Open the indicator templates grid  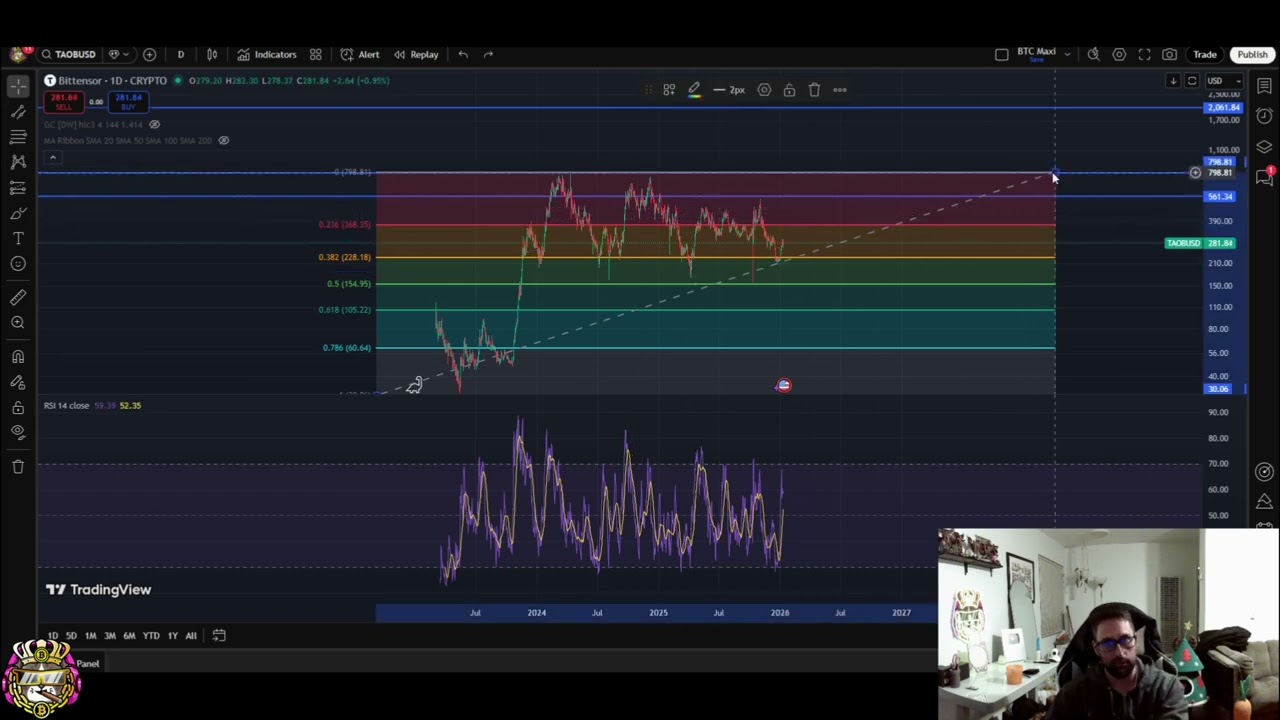click(x=316, y=54)
